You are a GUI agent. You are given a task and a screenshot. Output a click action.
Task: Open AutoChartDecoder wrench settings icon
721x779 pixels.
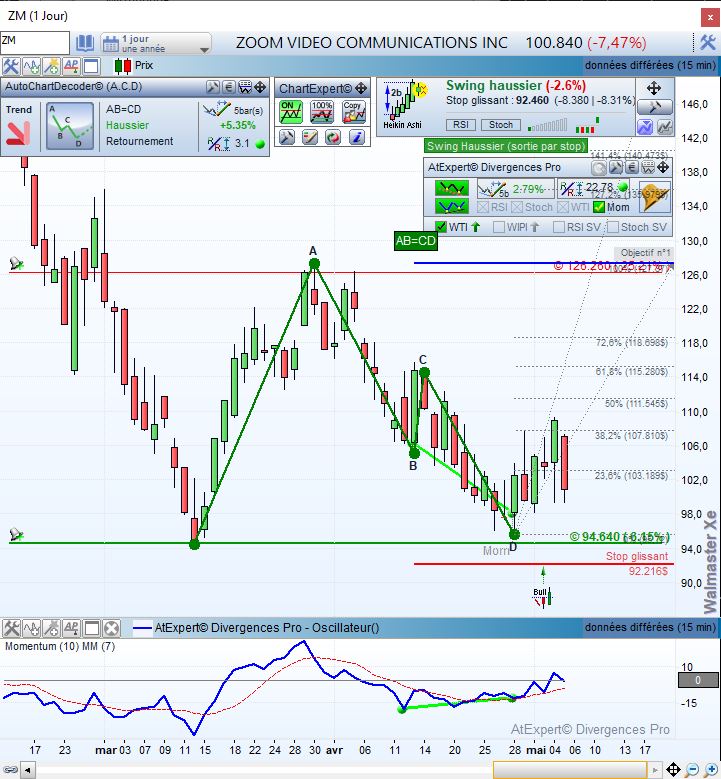click(x=213, y=87)
